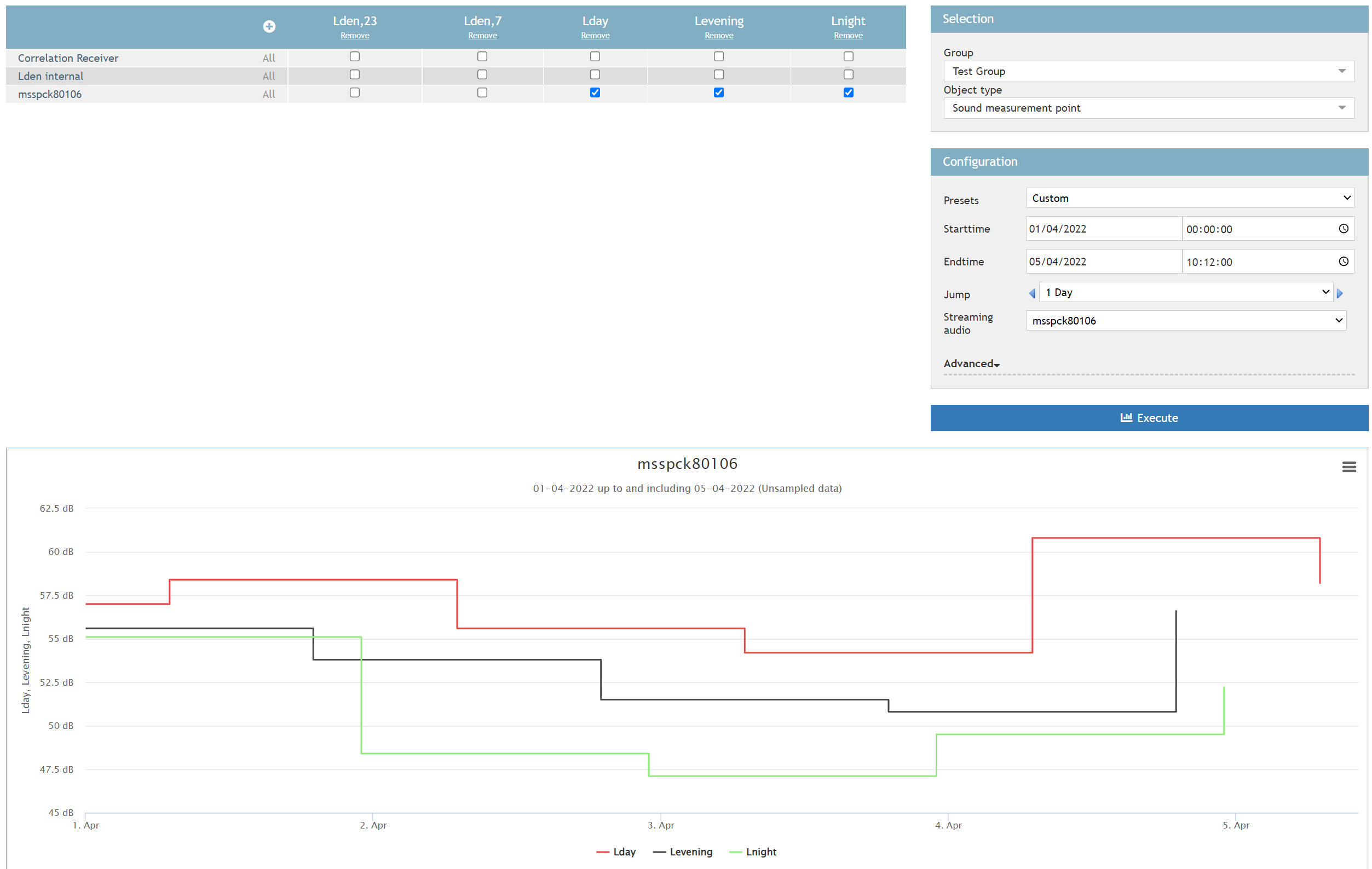The height and width of the screenshot is (869, 1372).
Task: Remove the Lden,7 column
Action: (482, 36)
